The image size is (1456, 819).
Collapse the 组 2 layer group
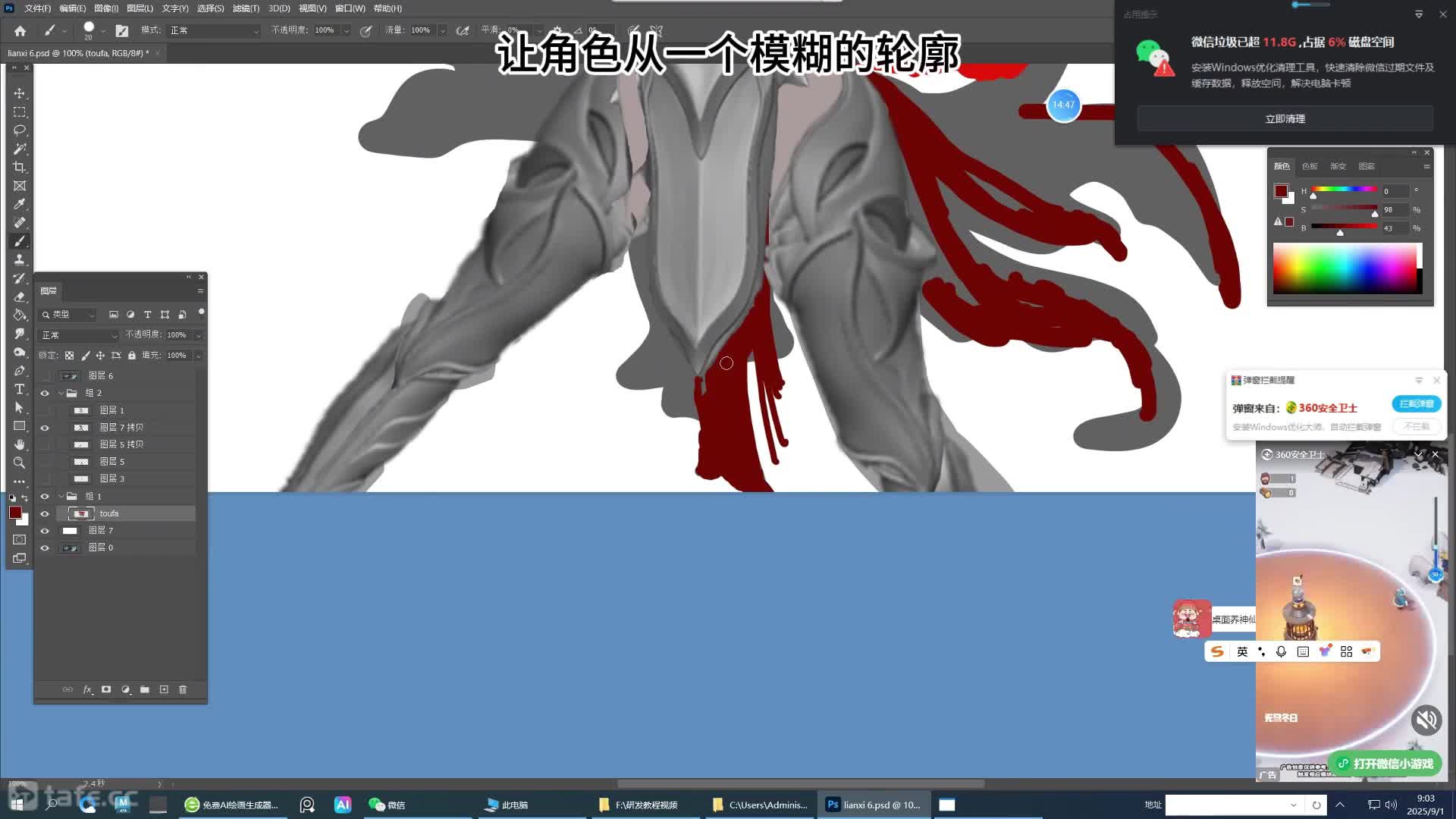[x=61, y=393]
